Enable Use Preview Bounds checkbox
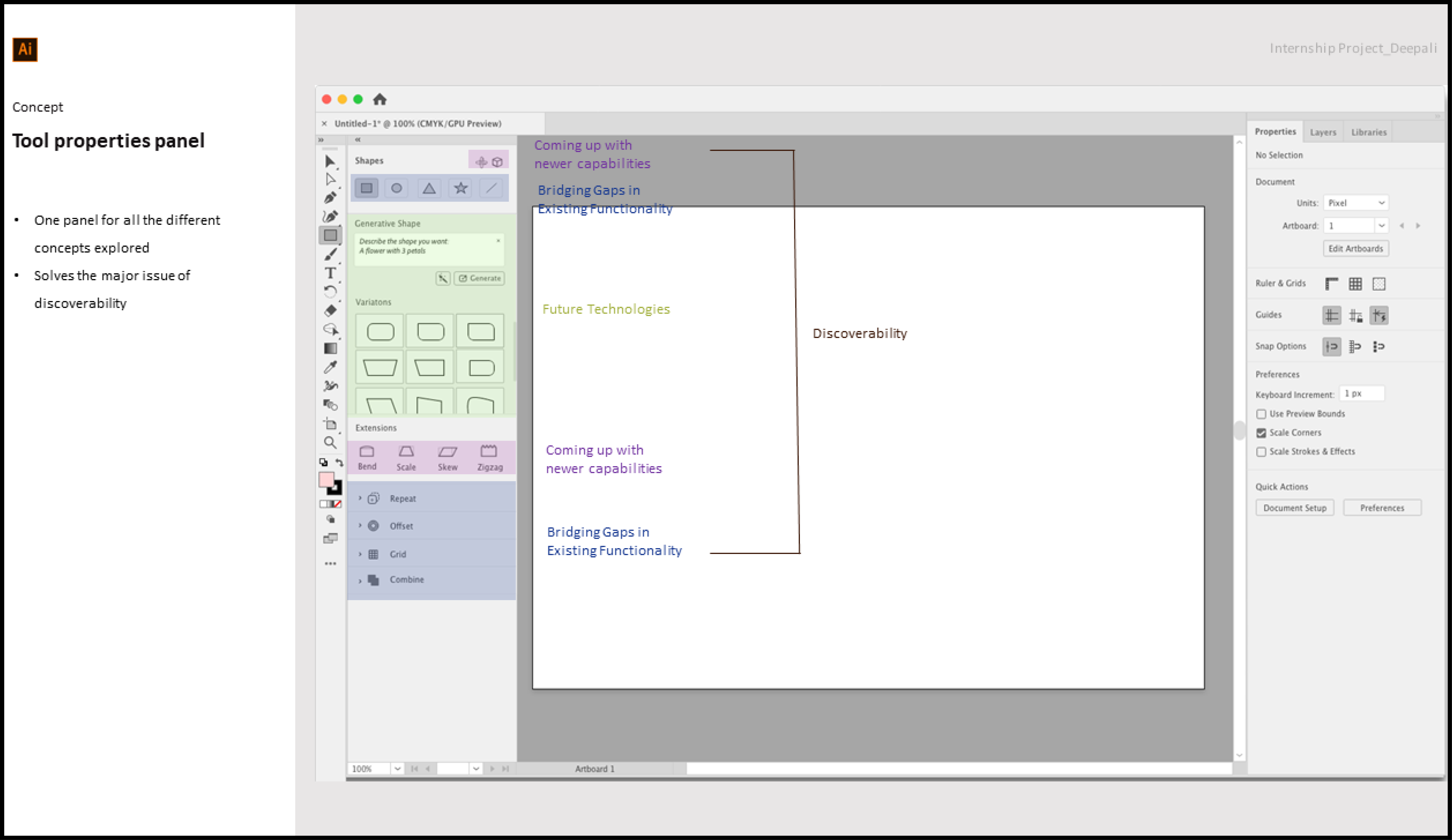1452x840 pixels. pos(1261,414)
